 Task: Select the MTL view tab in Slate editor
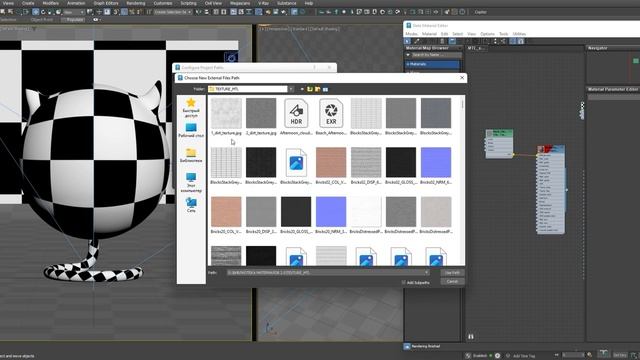pos(476,48)
